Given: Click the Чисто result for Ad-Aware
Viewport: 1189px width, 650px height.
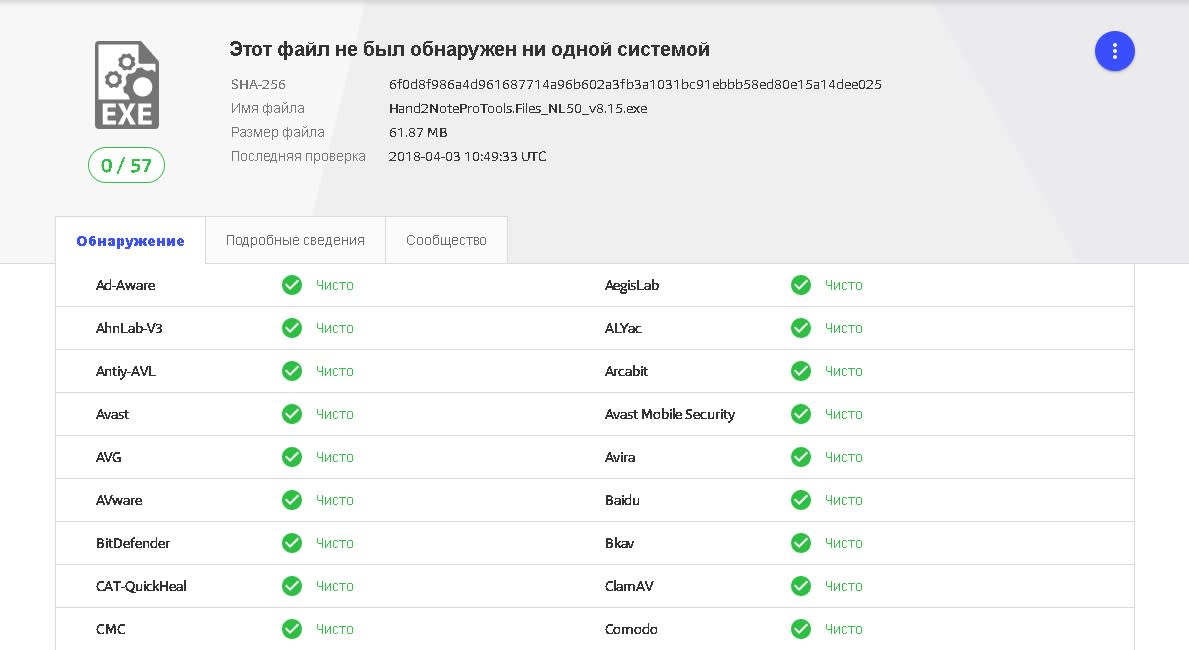Looking at the screenshot, I should [334, 285].
